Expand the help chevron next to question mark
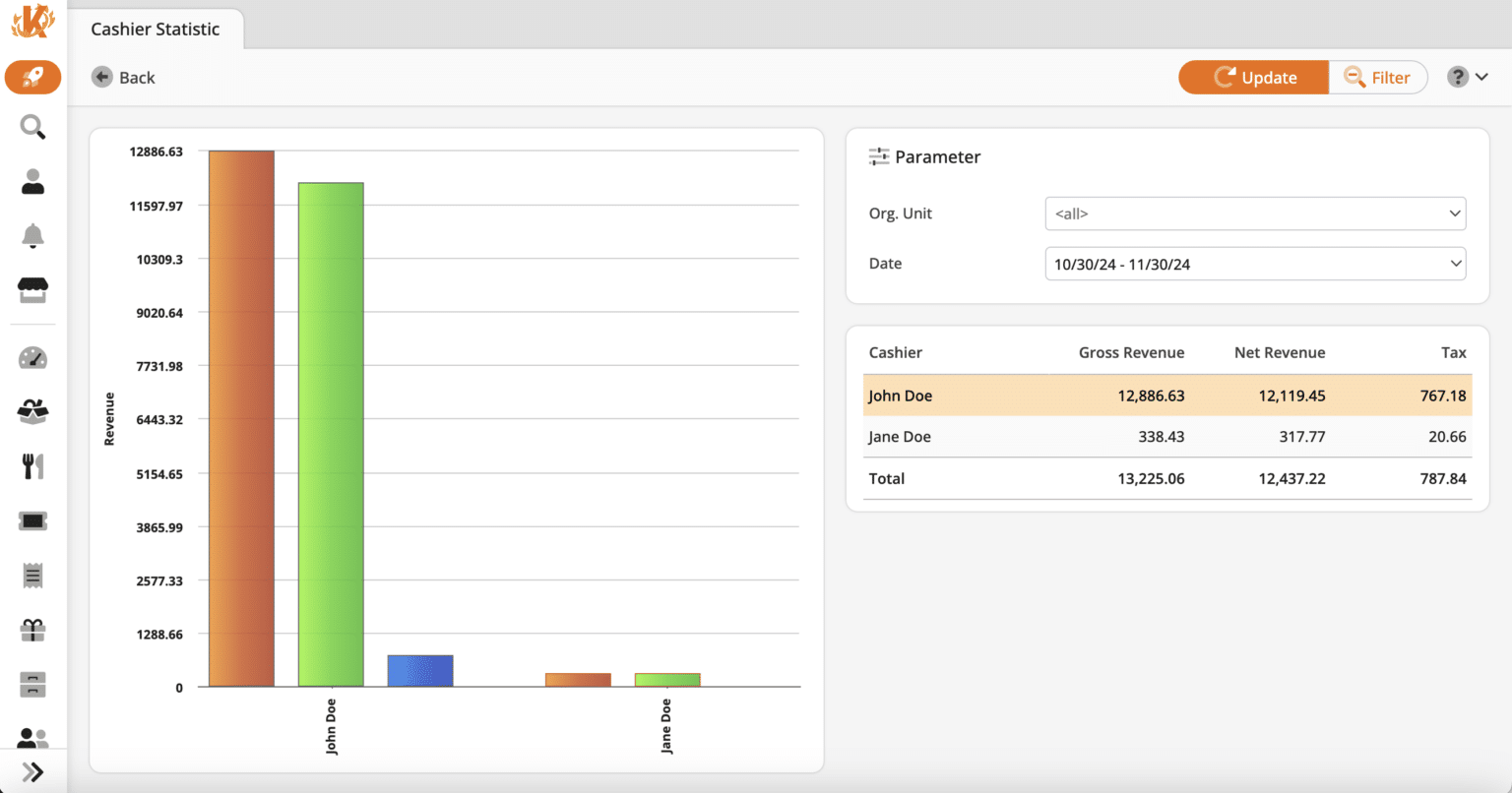The image size is (1512, 793). click(1482, 75)
